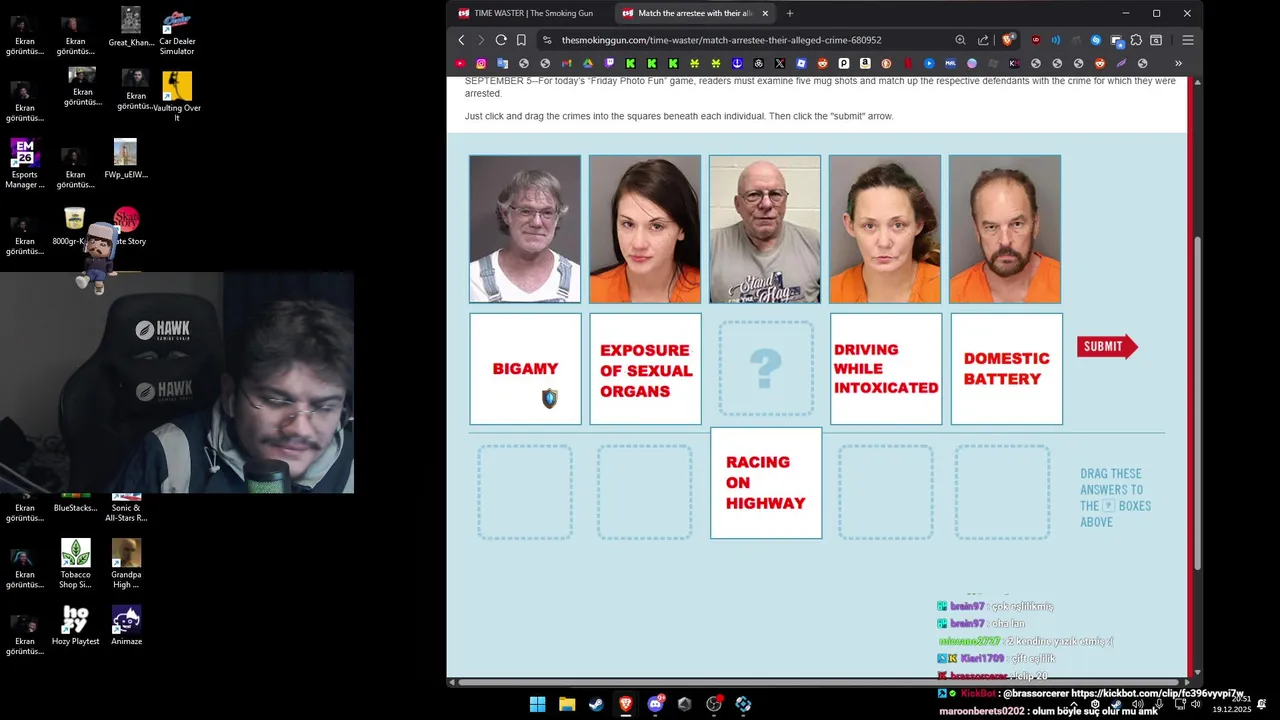Select the BIGAMY crime card
This screenshot has width=1280, height=720.
525,369
